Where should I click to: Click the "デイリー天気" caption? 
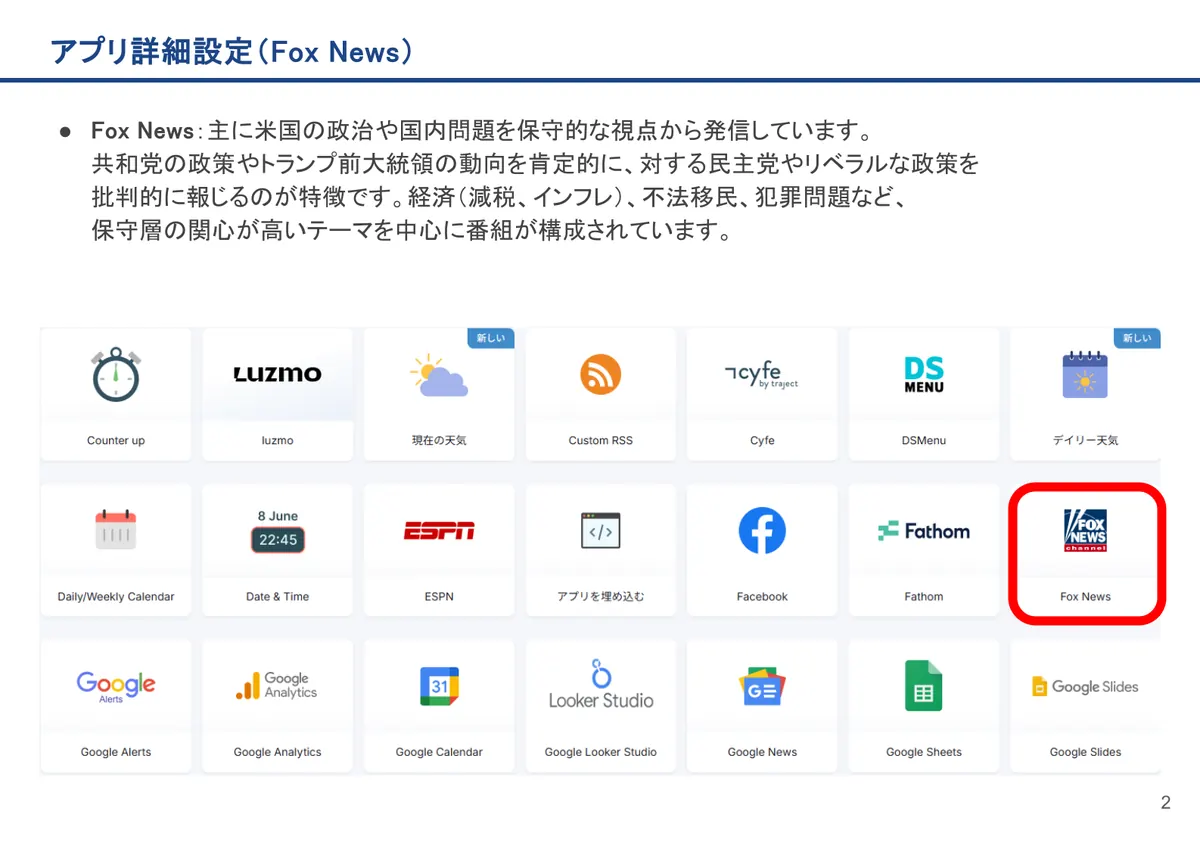pos(1085,440)
